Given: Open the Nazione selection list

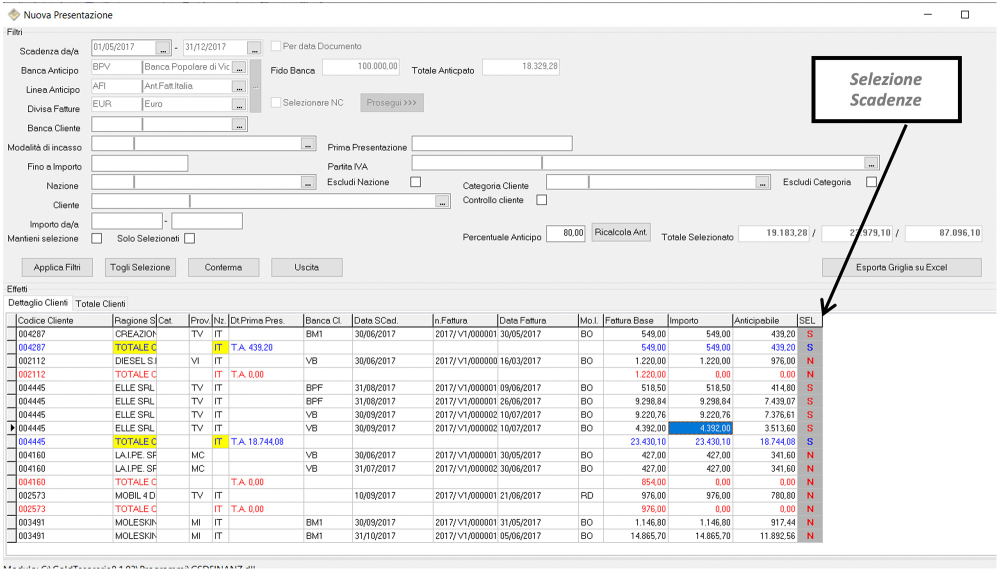Looking at the screenshot, I should 308,183.
